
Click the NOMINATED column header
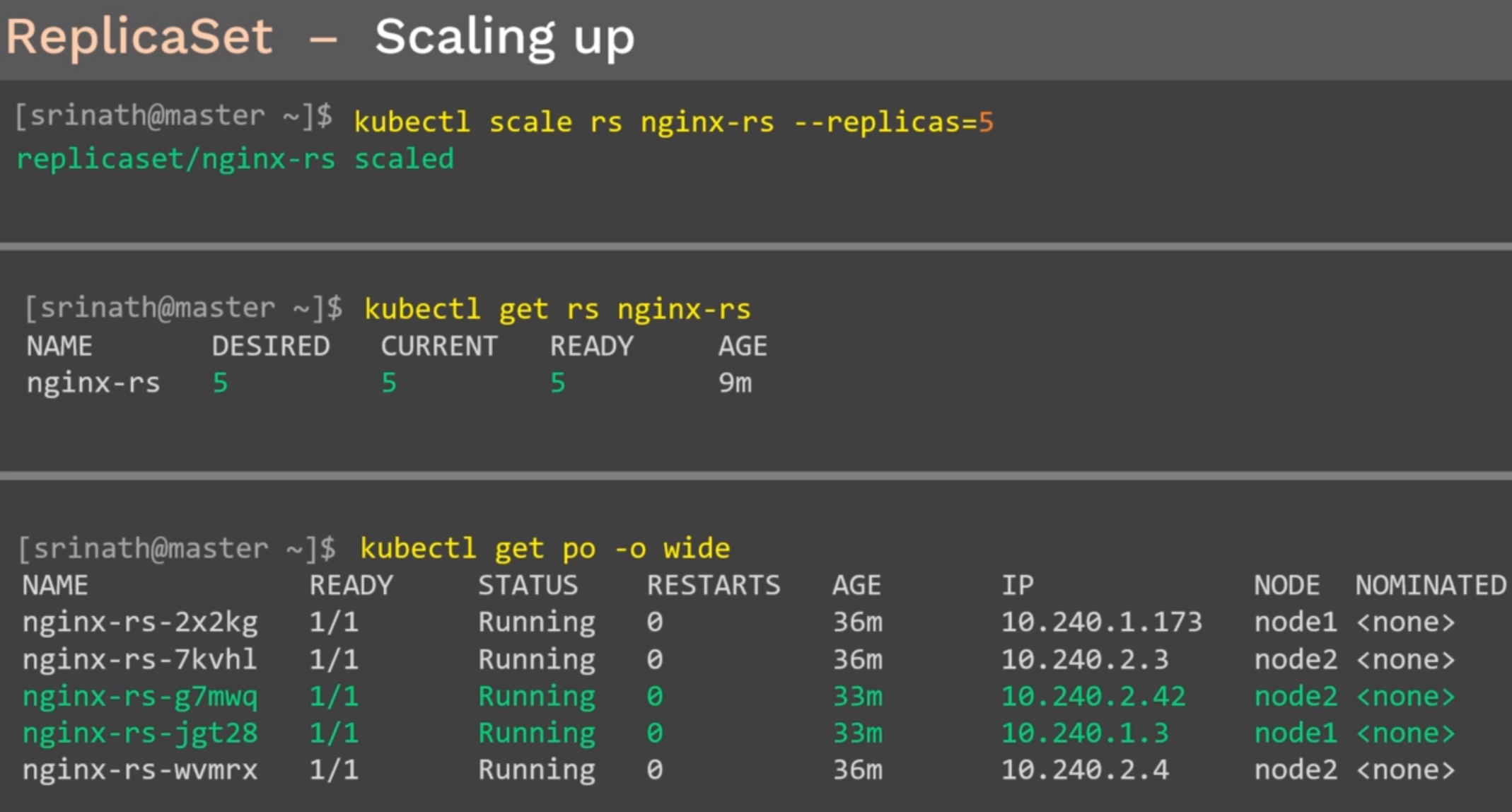click(1430, 585)
